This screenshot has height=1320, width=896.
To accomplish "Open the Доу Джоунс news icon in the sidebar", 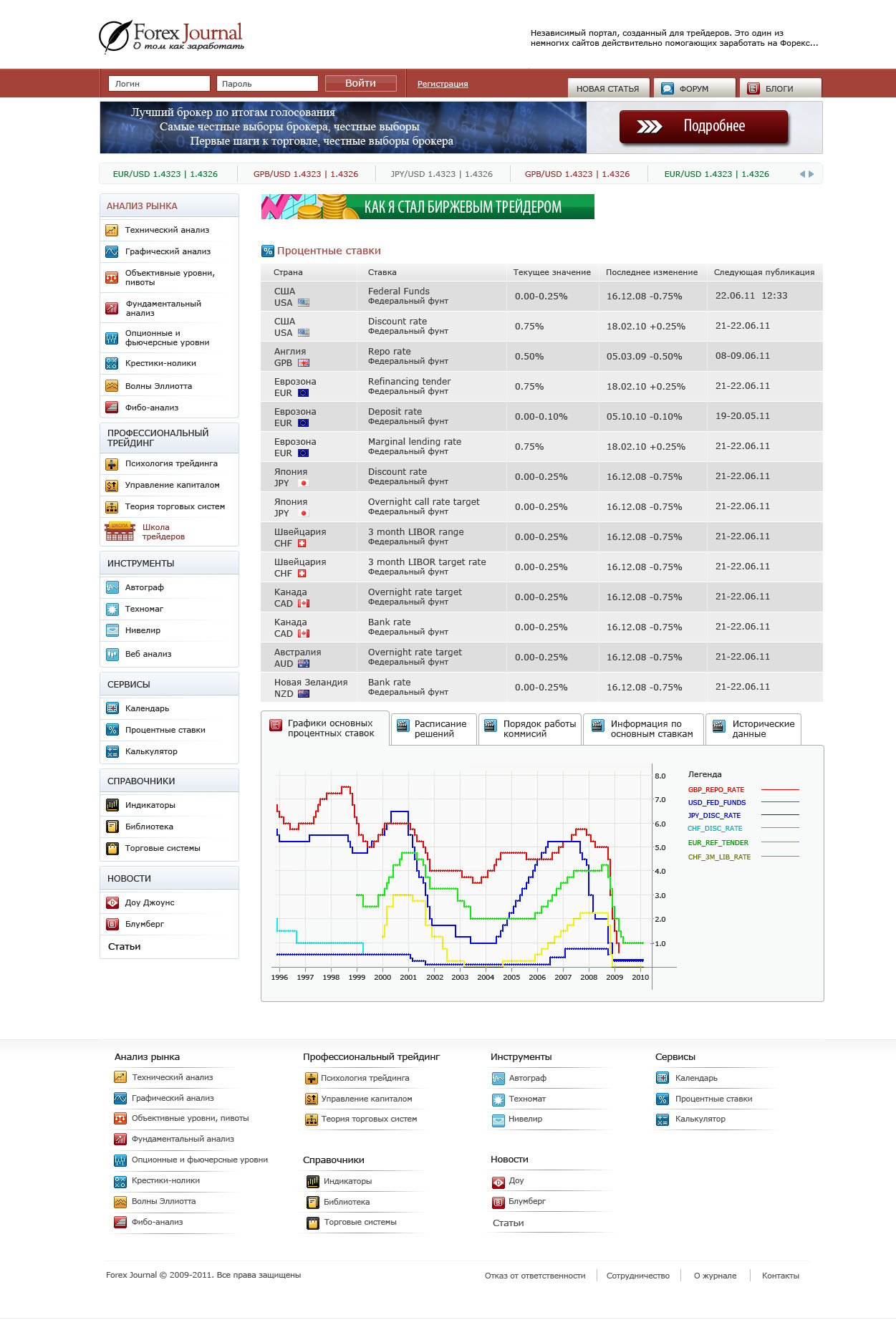I will point(112,902).
